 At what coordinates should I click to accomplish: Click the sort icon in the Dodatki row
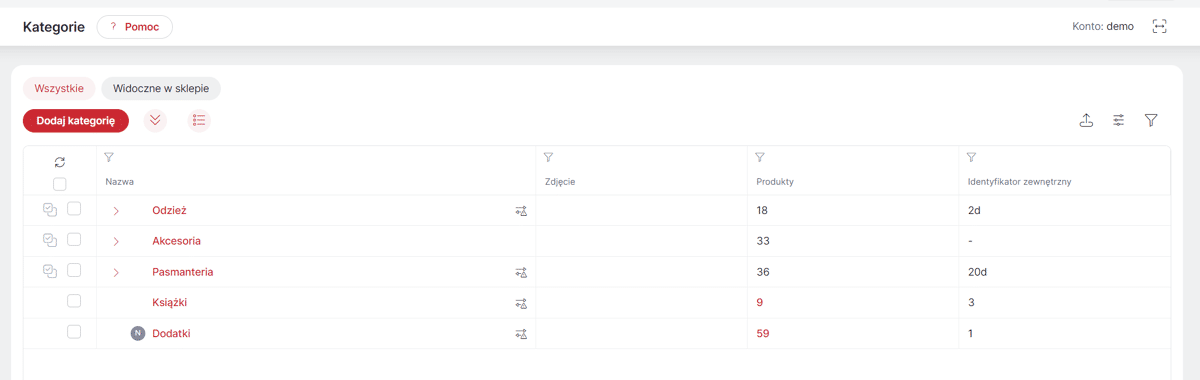[x=520, y=334]
